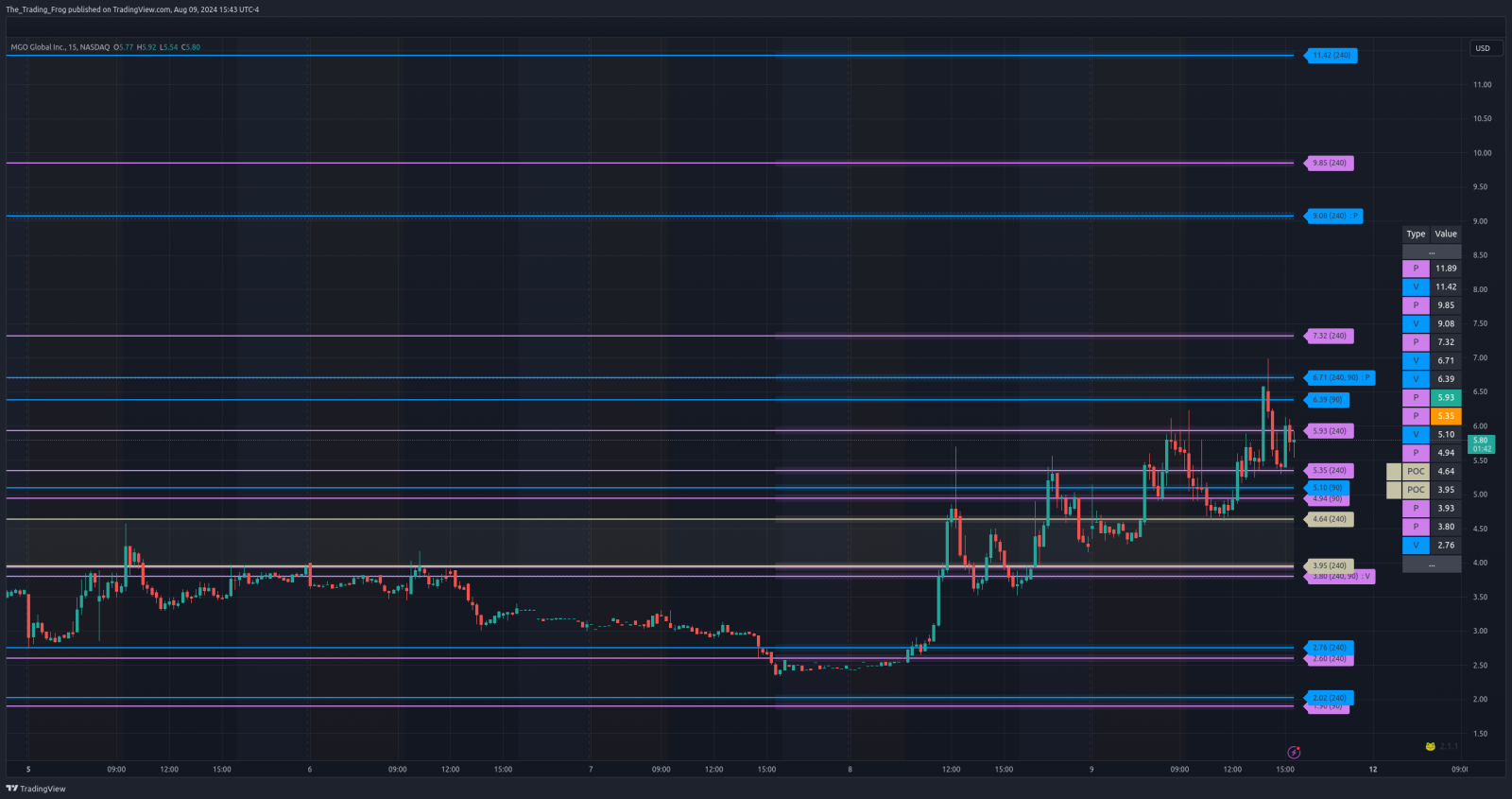1512x799 pixels.
Task: Click the Value column header in levels table
Action: pos(1446,234)
